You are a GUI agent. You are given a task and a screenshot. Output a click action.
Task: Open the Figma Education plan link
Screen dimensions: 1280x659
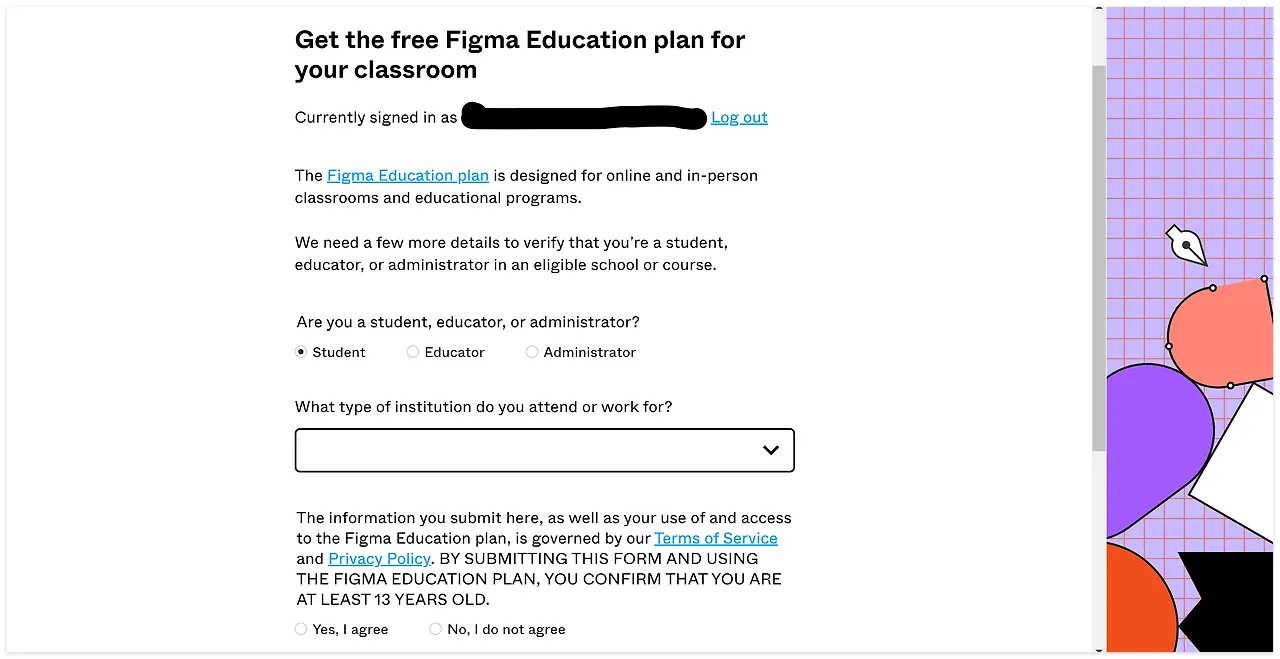click(x=408, y=175)
